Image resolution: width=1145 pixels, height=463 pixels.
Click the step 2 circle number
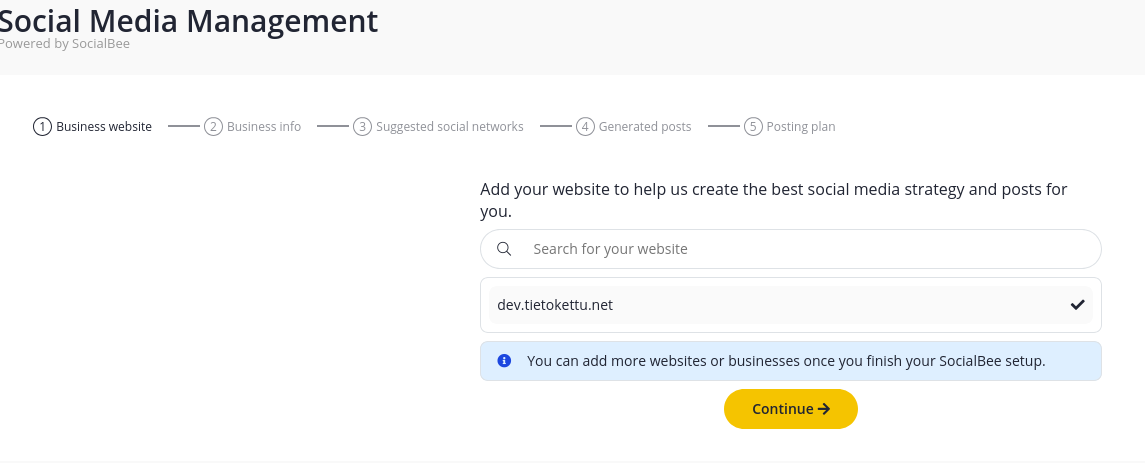tap(213, 127)
